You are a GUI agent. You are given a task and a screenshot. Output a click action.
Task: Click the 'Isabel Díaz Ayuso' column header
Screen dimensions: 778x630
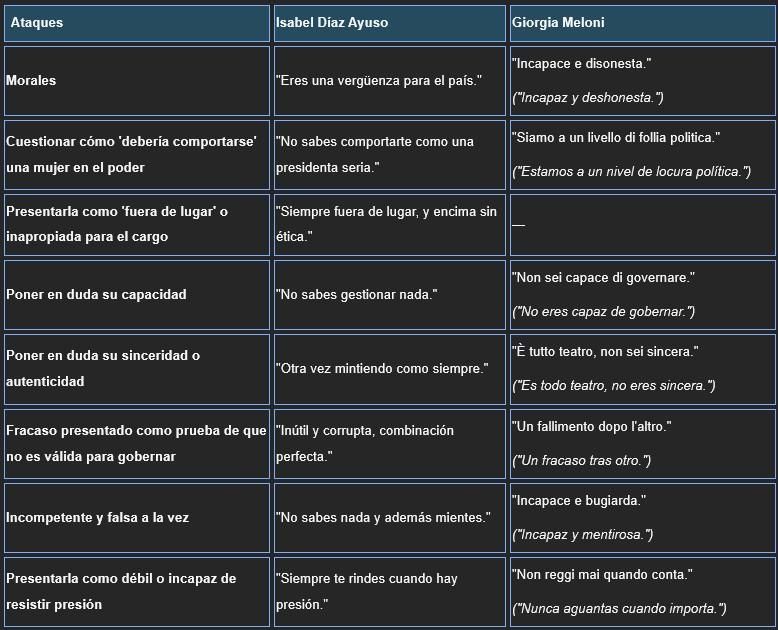pyautogui.click(x=332, y=23)
